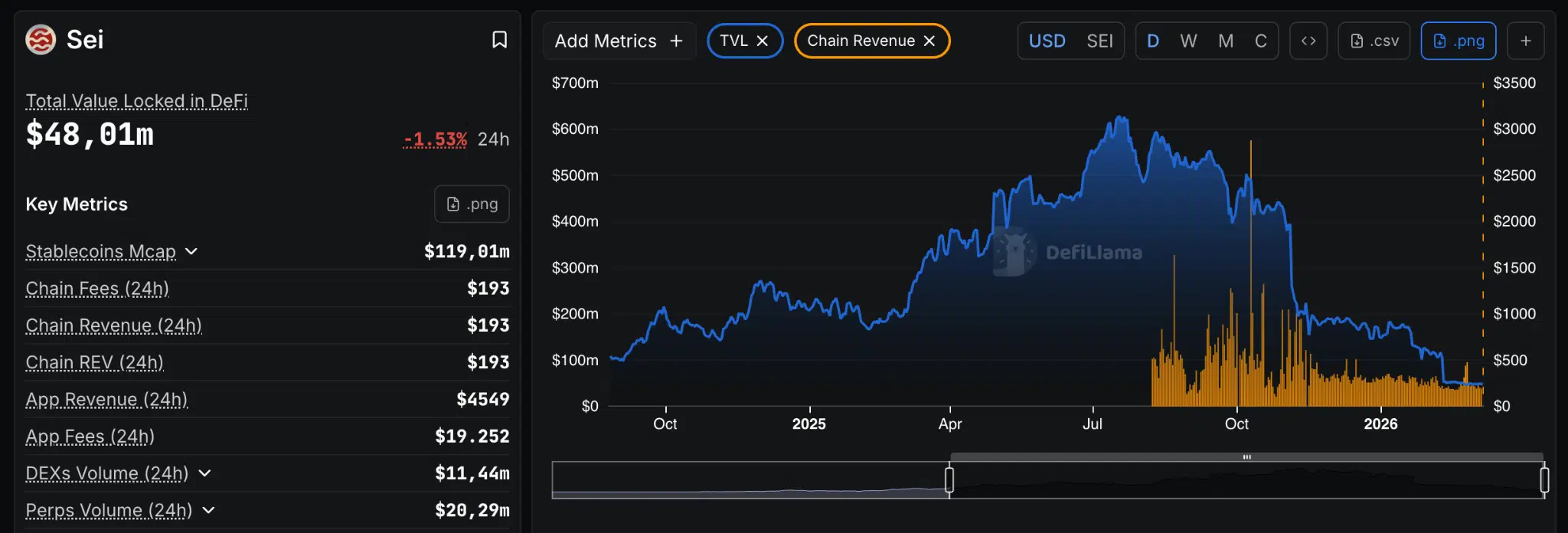The height and width of the screenshot is (533, 1568).
Task: Remove the Chain Revenue metric chip
Action: tap(929, 41)
